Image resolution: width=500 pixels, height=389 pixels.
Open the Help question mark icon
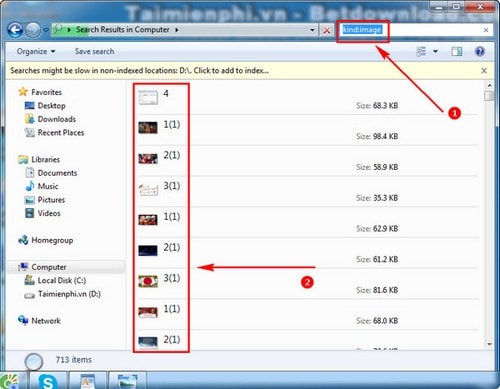480,51
